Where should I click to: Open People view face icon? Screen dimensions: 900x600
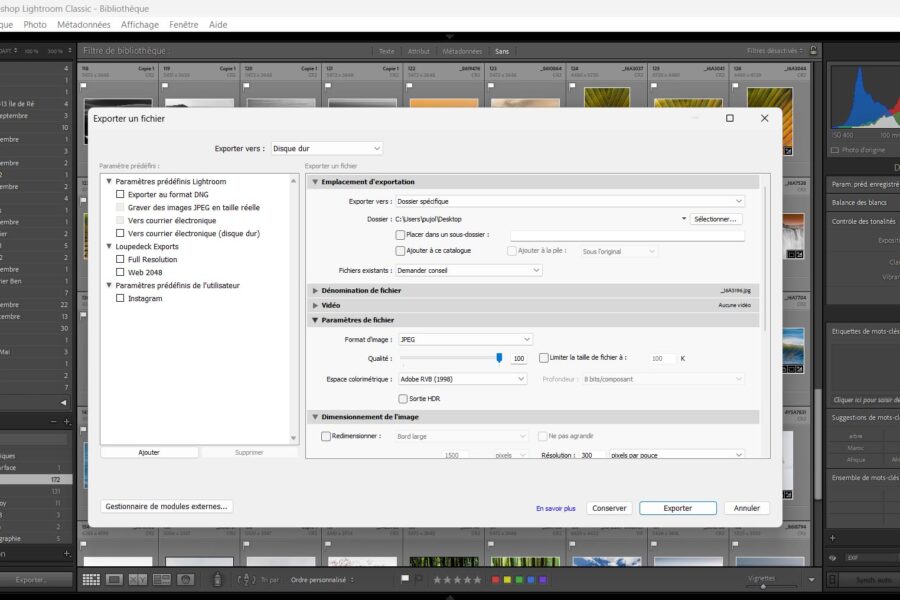[186, 579]
